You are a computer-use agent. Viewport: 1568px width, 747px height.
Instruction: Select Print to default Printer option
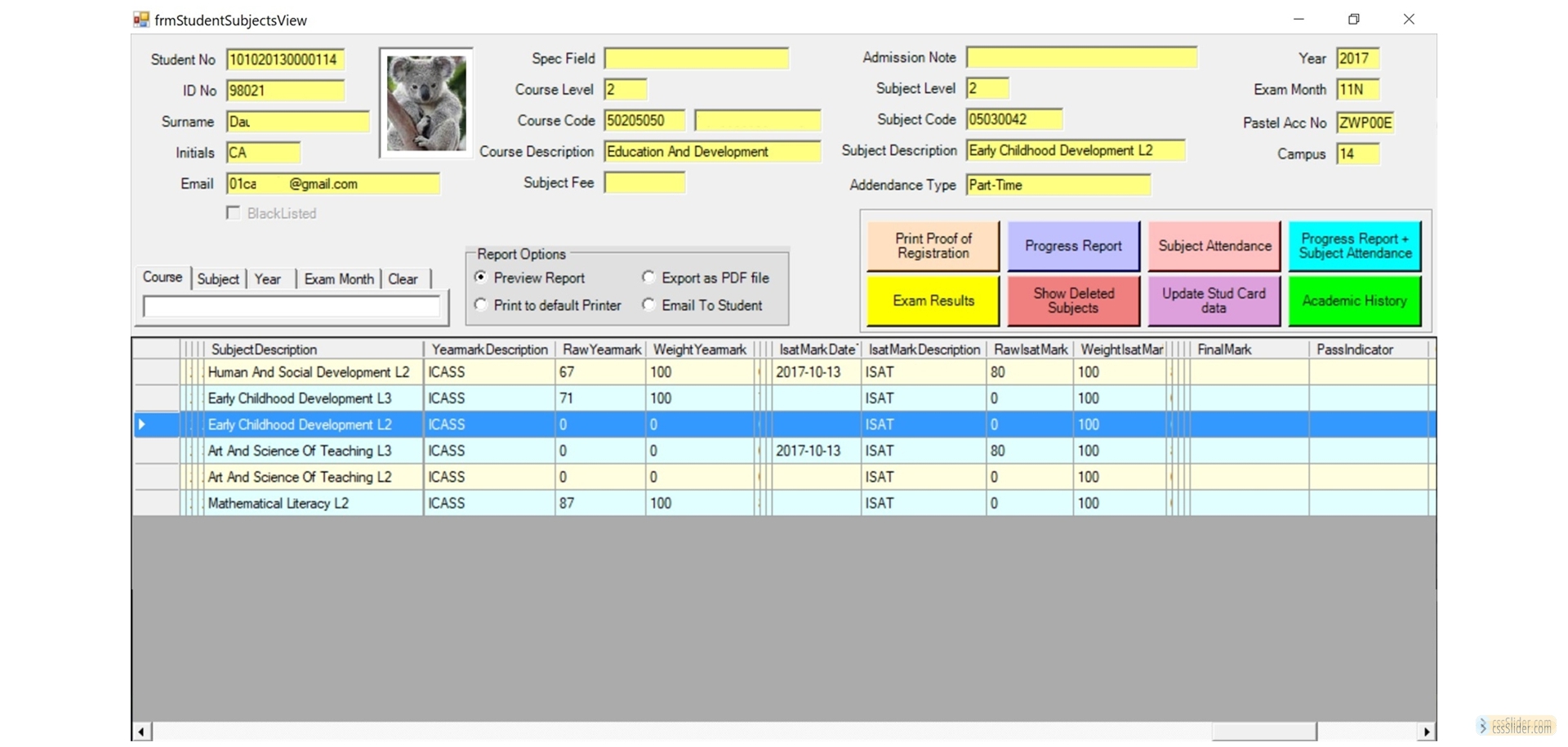[481, 305]
